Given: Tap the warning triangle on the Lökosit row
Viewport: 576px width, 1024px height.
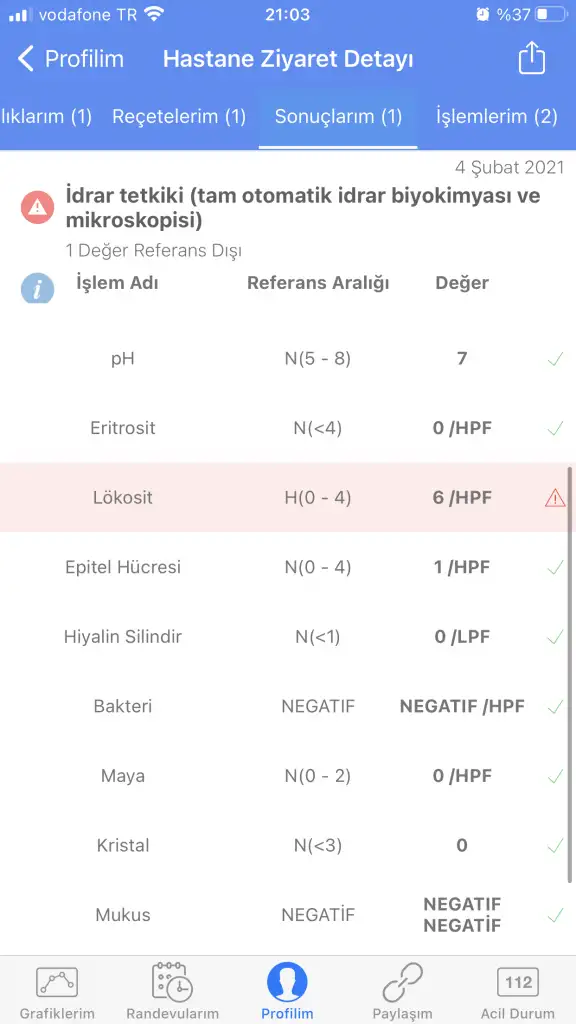Looking at the screenshot, I should click(x=554, y=498).
